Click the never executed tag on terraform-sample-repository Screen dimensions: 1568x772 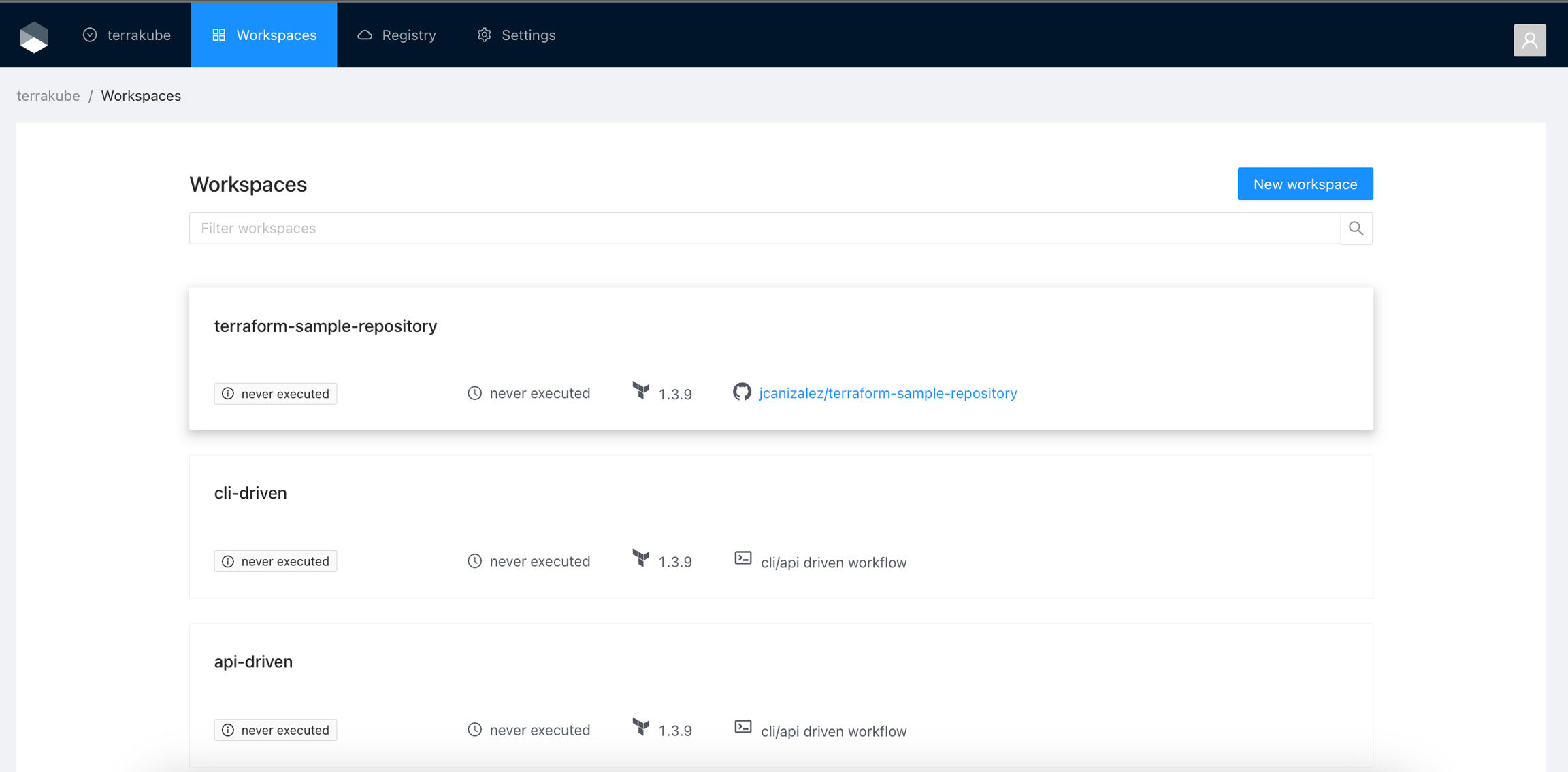[x=276, y=394]
